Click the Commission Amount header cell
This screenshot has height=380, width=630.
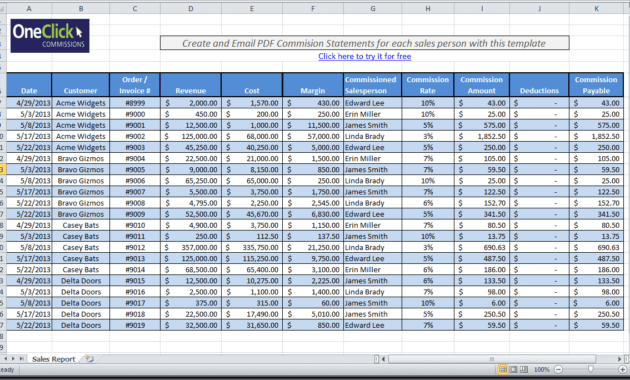click(482, 85)
